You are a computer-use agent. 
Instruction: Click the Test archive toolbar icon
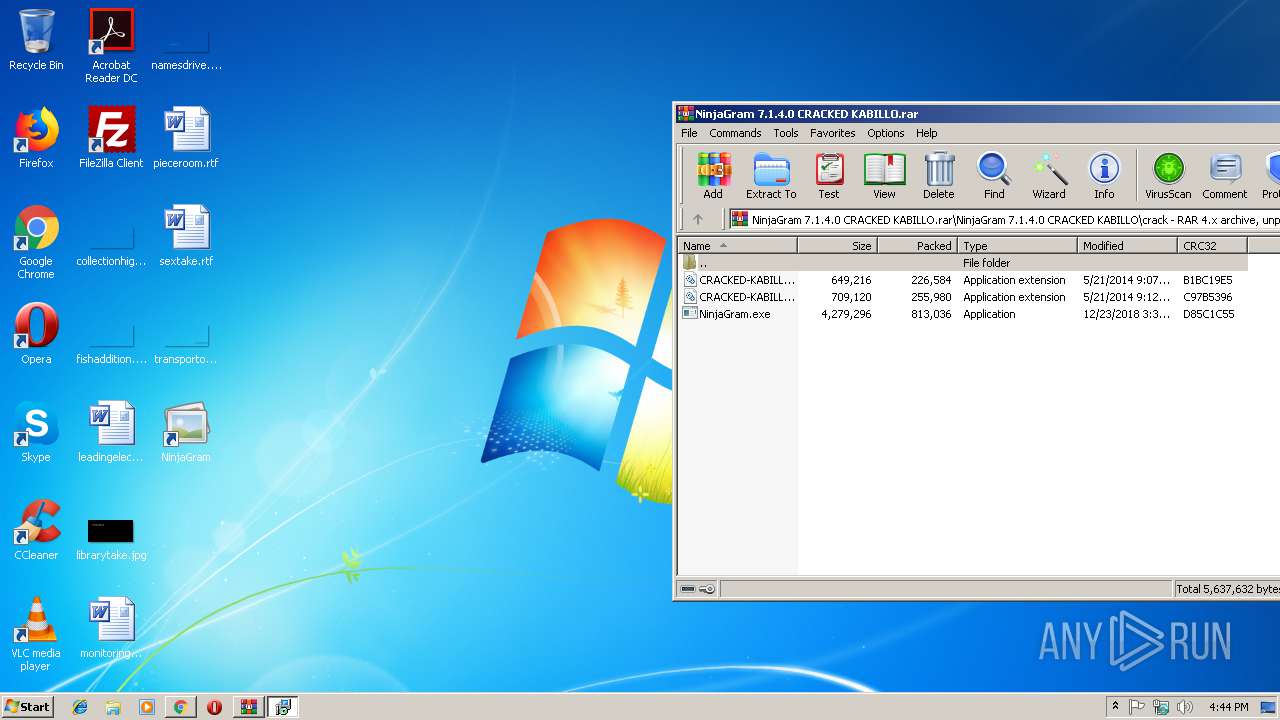tap(829, 176)
